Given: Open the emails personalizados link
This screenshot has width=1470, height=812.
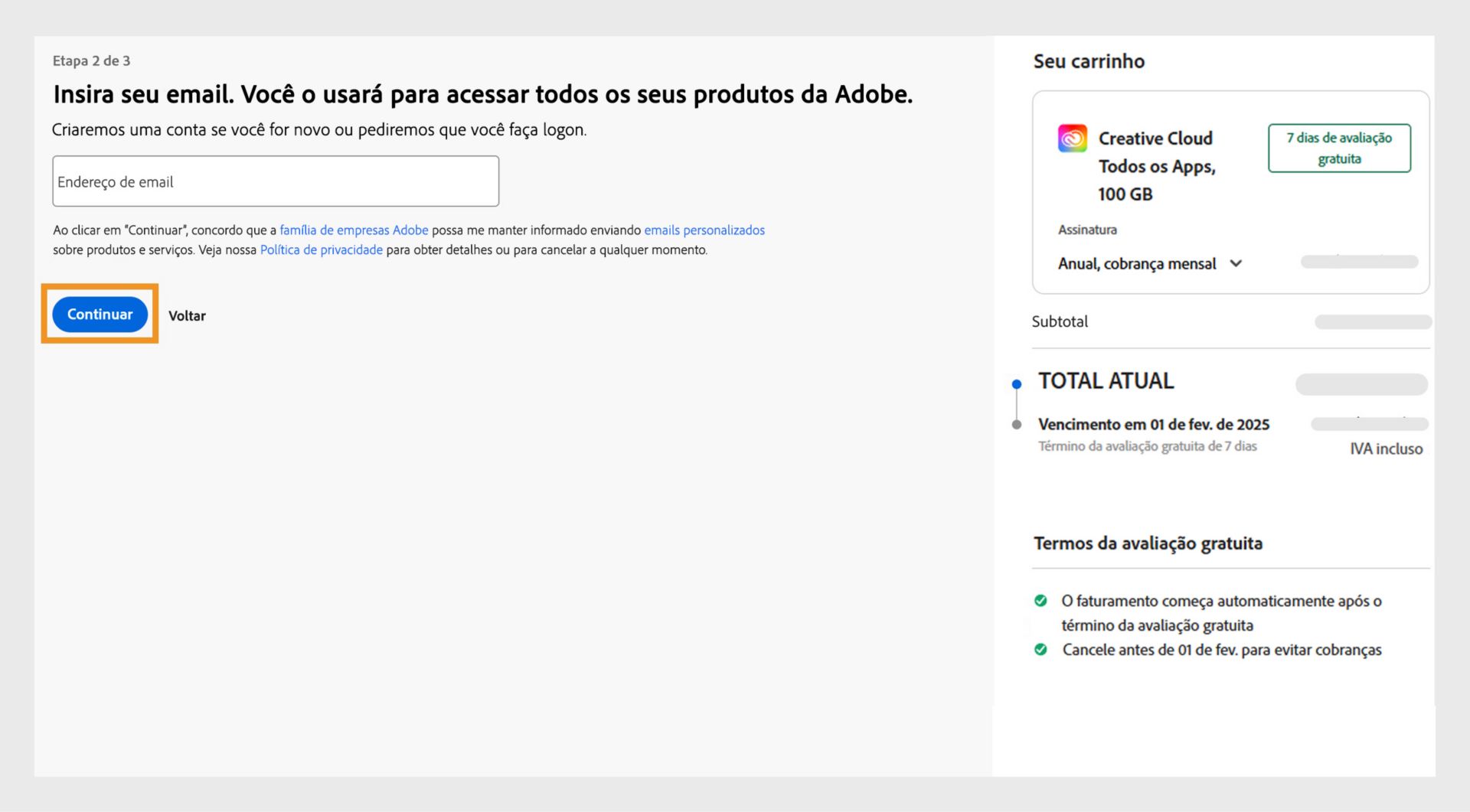Looking at the screenshot, I should pos(704,230).
